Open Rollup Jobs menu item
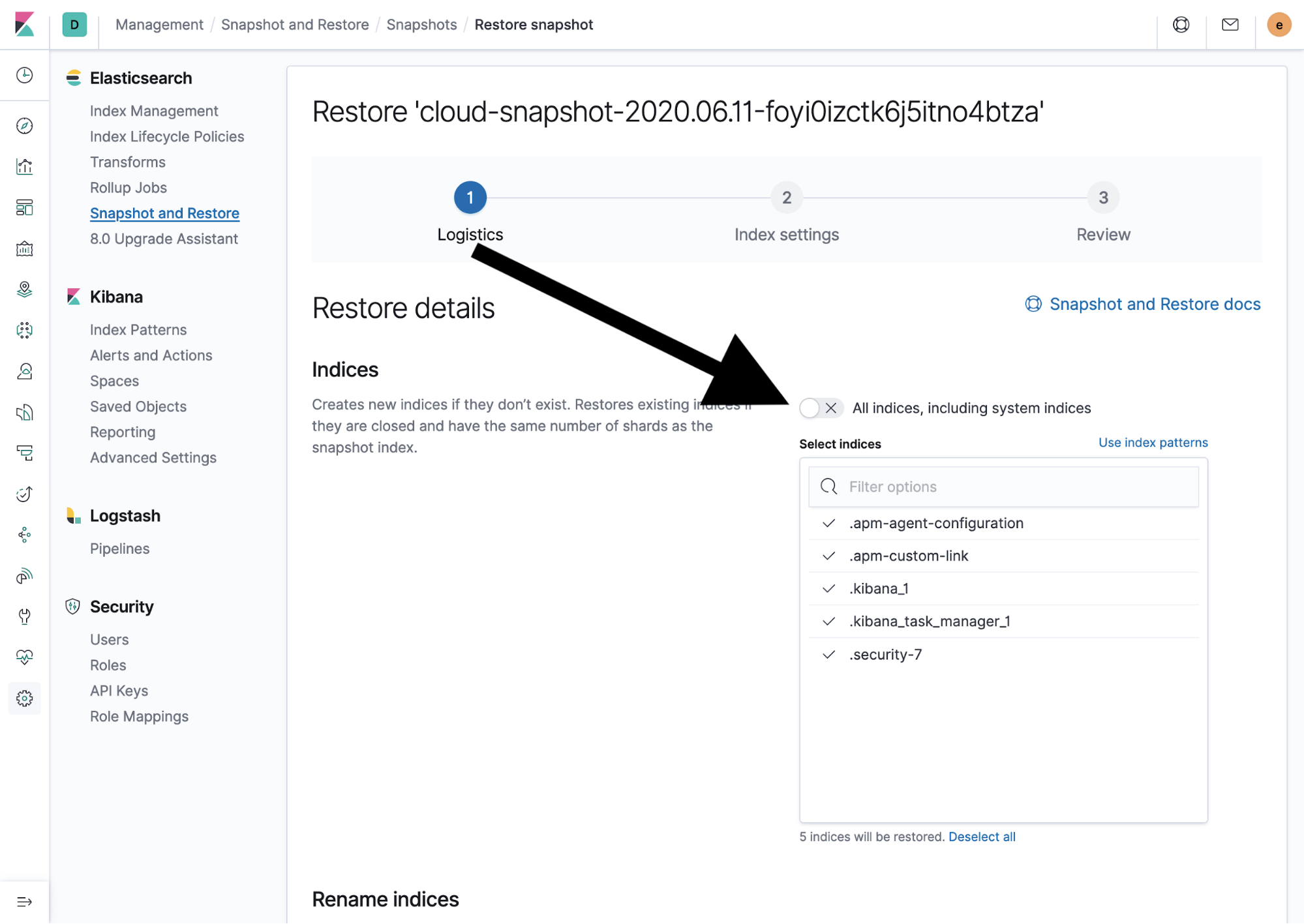 point(129,188)
